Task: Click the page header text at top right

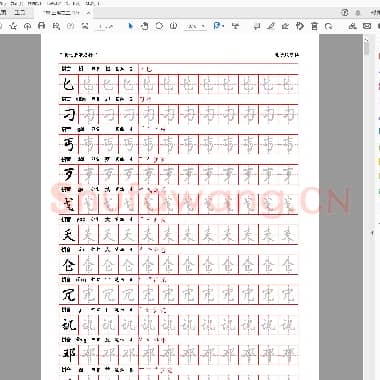Action: point(286,55)
